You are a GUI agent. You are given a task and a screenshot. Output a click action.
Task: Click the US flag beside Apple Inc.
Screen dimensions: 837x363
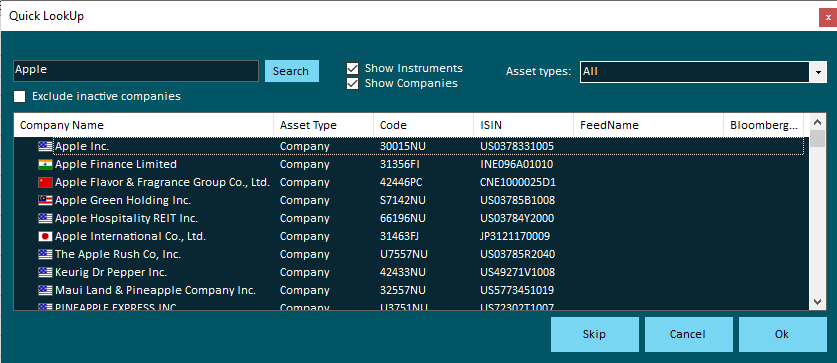tap(45, 146)
